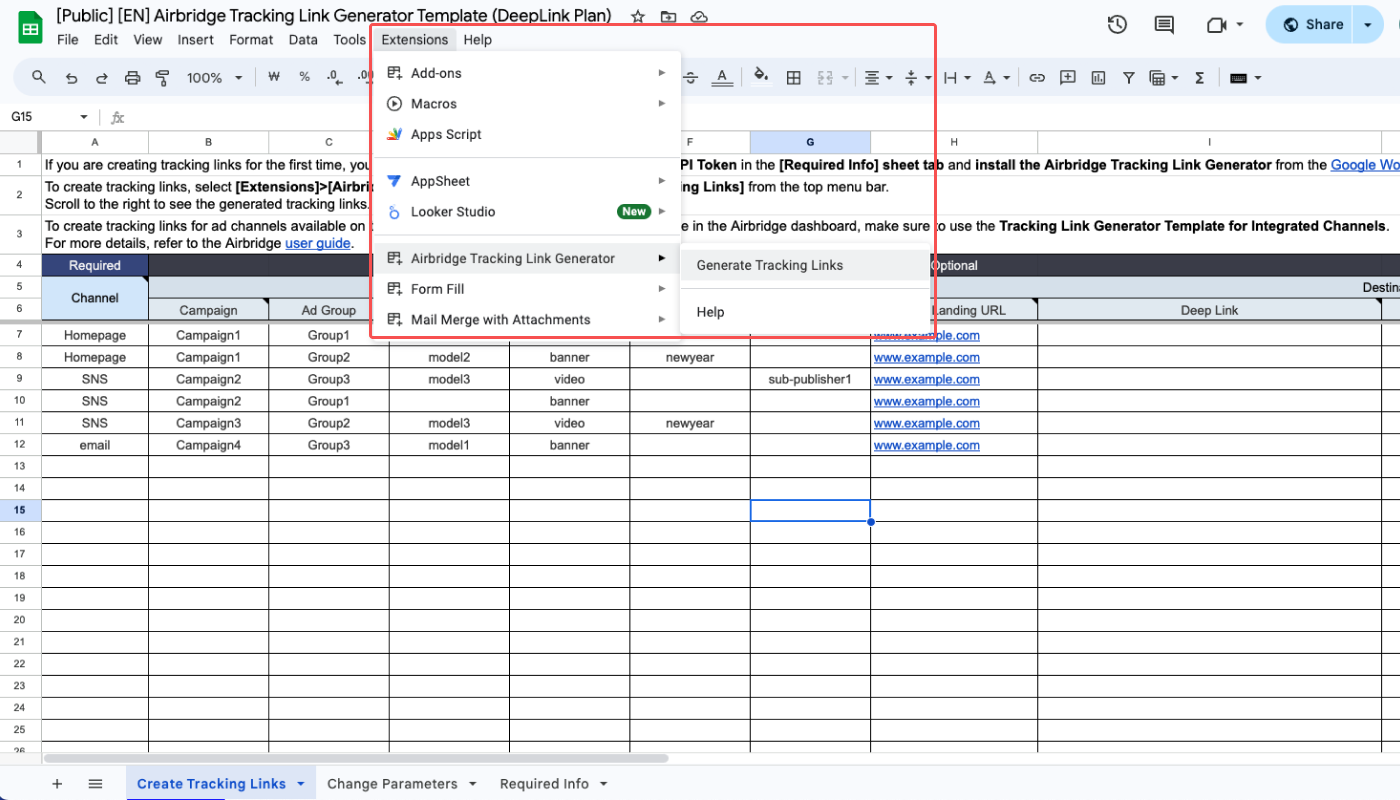Viewport: 1400px width, 800px height.
Task: Click the insert comment icon
Action: tap(1067, 77)
